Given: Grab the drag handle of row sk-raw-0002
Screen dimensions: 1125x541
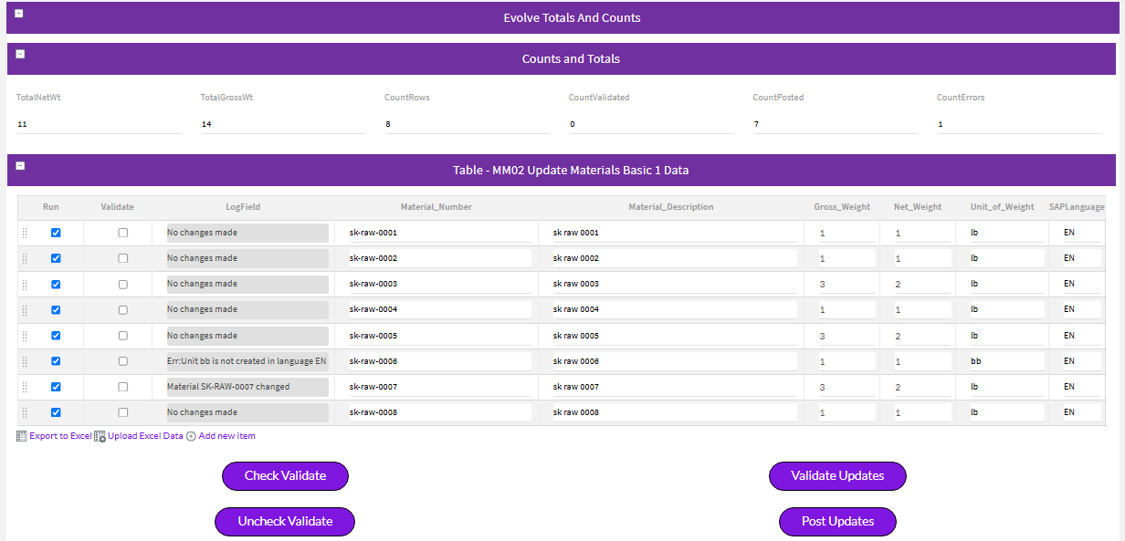Looking at the screenshot, I should point(24,258).
